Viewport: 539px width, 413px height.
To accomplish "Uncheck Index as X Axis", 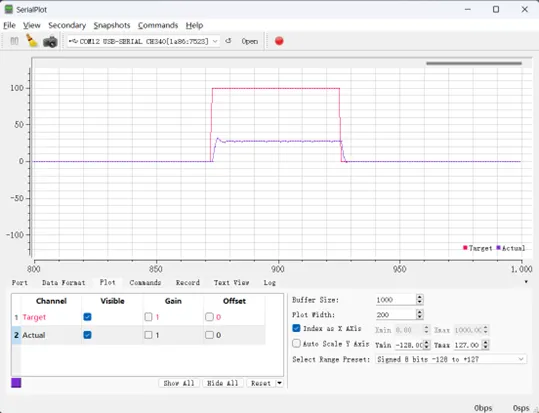I will point(296,328).
